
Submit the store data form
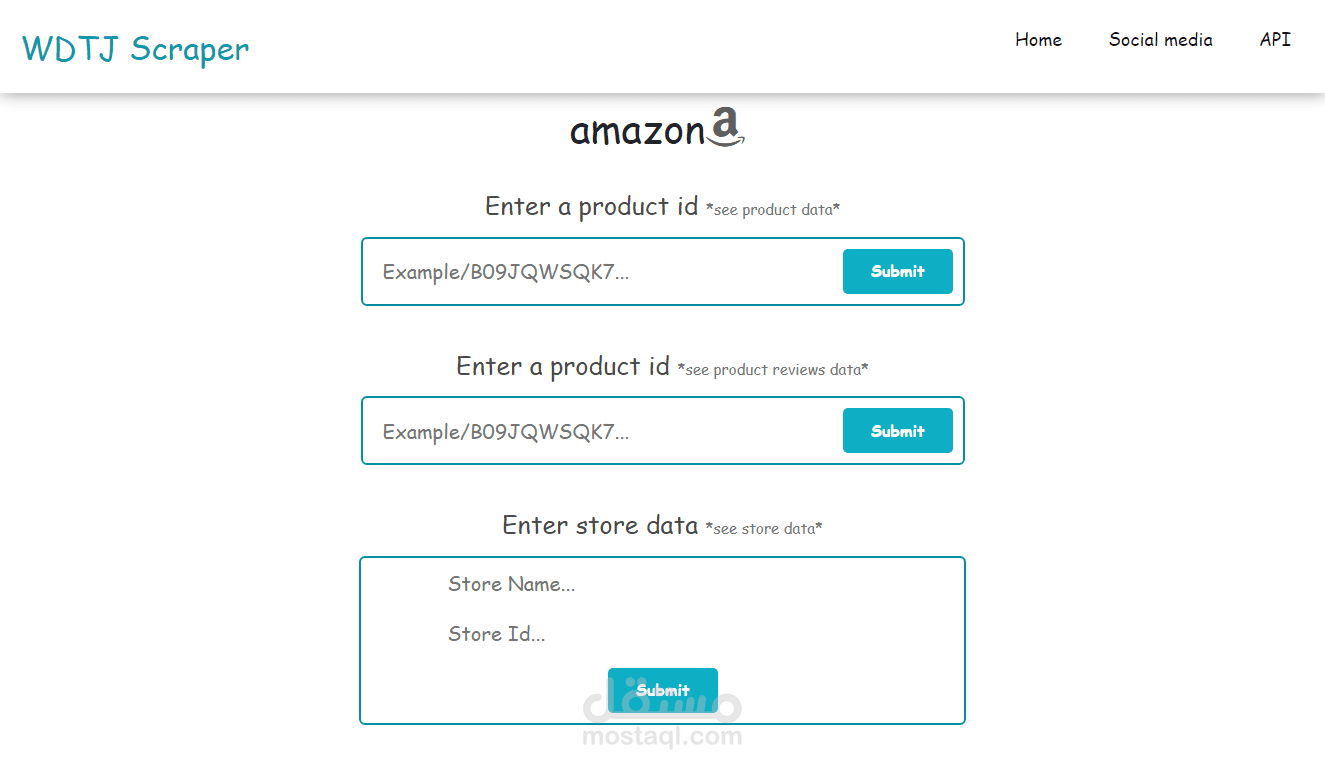click(662, 689)
